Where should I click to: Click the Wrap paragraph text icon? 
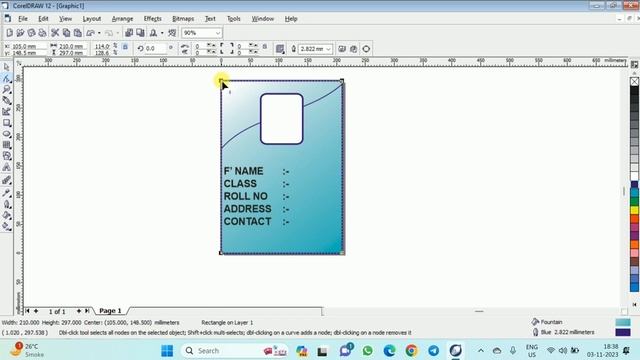point(280,49)
